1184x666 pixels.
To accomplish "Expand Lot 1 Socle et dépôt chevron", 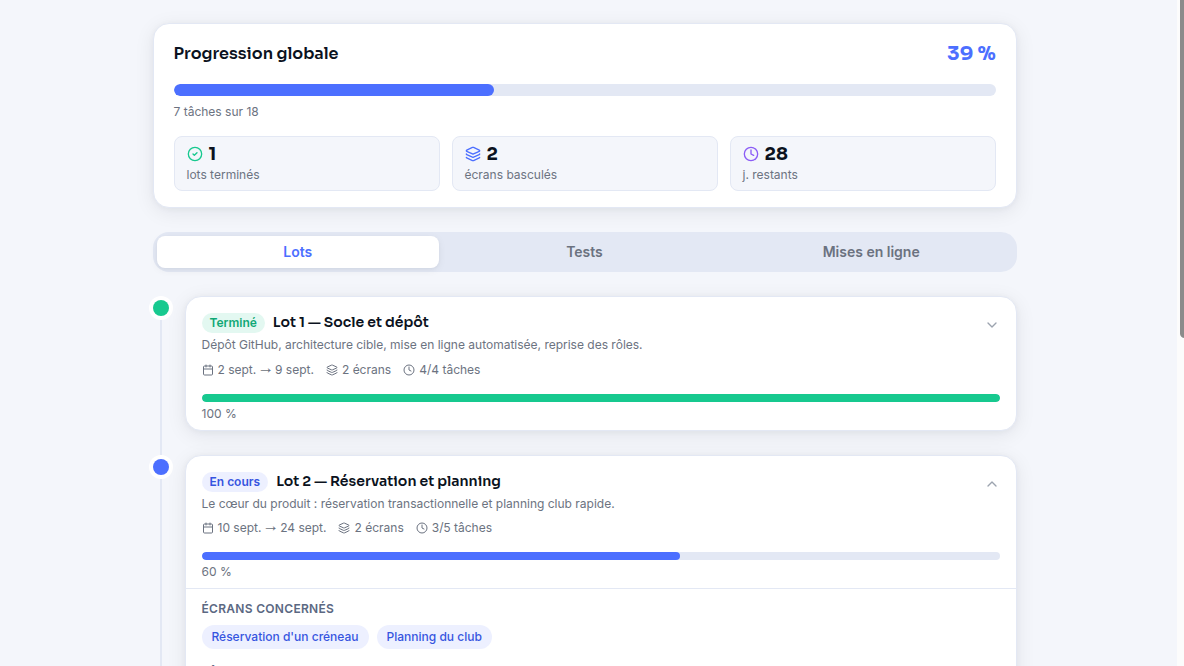I will click(991, 325).
